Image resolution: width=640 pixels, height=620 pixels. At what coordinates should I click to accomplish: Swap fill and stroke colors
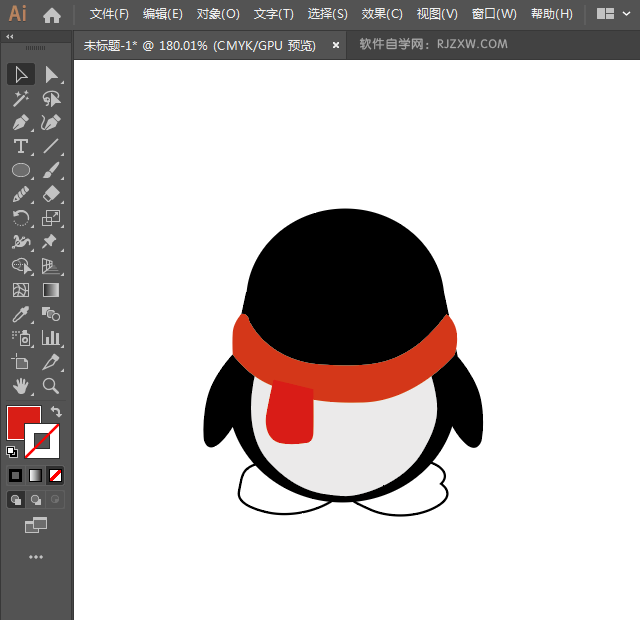57,411
